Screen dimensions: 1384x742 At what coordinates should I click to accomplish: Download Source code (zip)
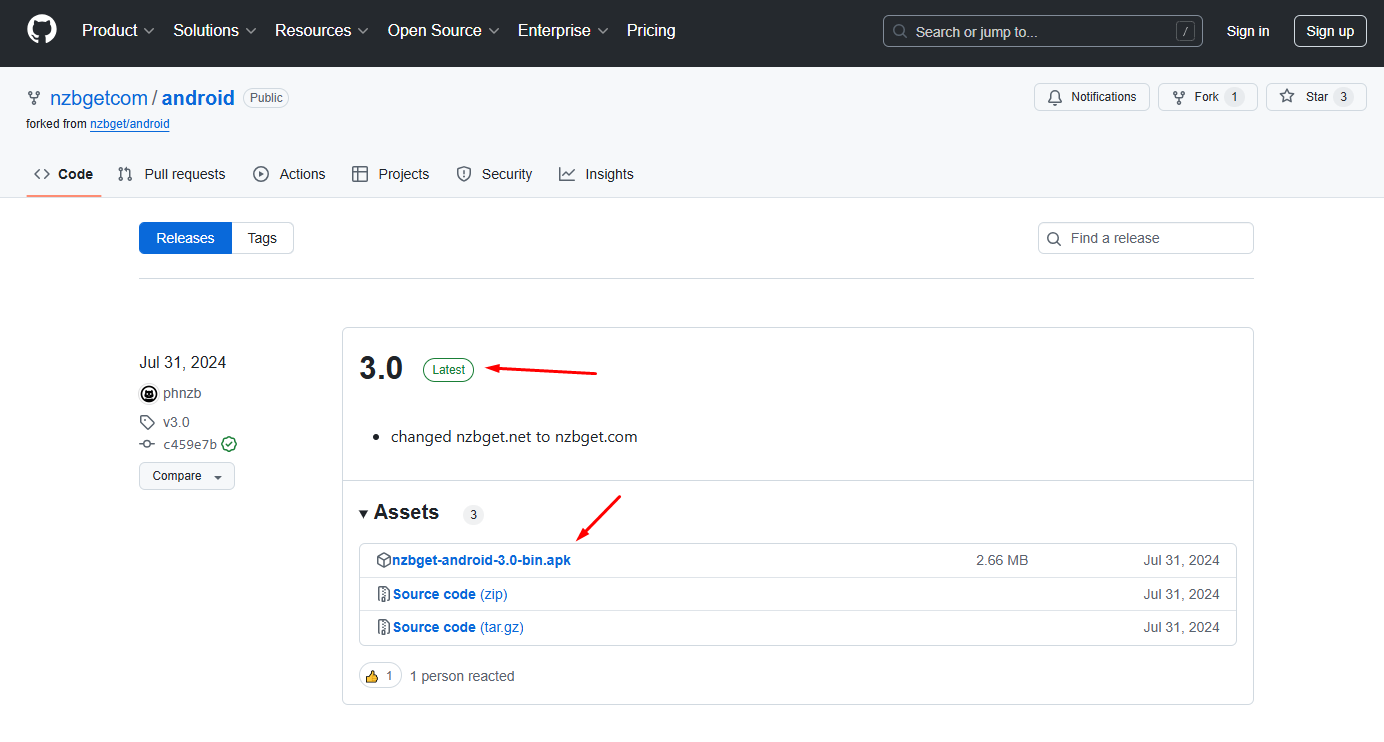click(450, 594)
